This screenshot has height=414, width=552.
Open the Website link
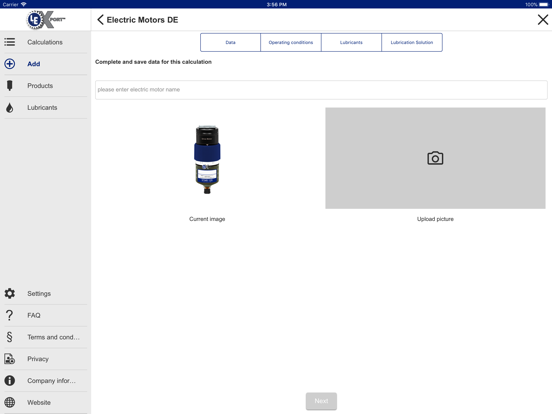click(45, 403)
